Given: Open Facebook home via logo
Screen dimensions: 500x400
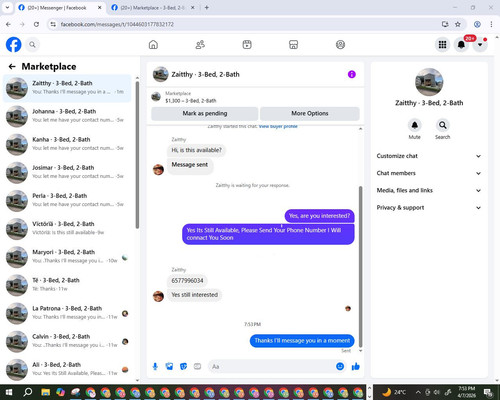Looking at the screenshot, I should [x=14, y=44].
